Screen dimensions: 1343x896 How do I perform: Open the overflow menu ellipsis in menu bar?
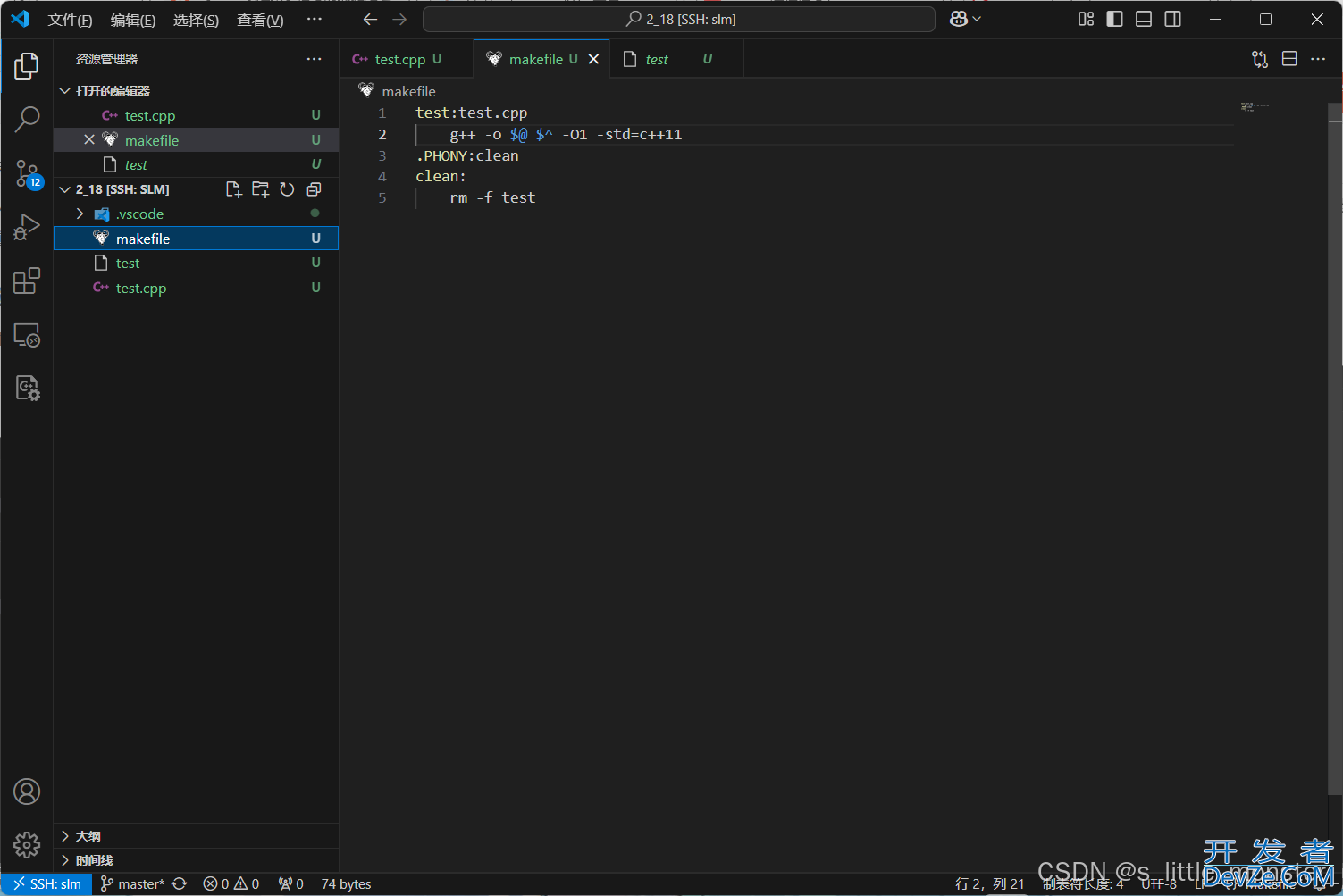click(314, 19)
